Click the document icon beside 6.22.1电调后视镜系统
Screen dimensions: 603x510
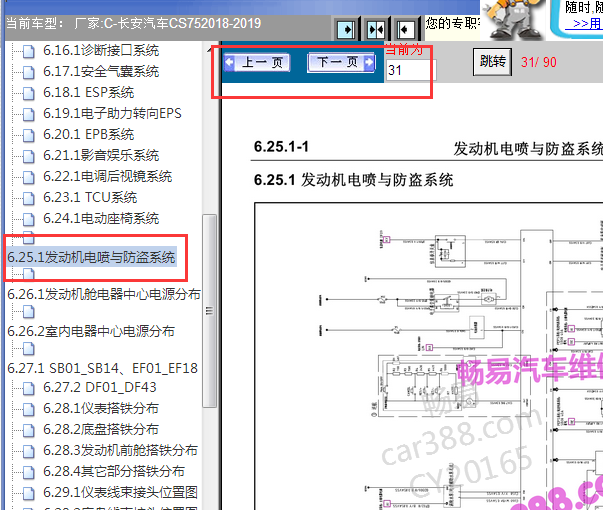click(28, 177)
